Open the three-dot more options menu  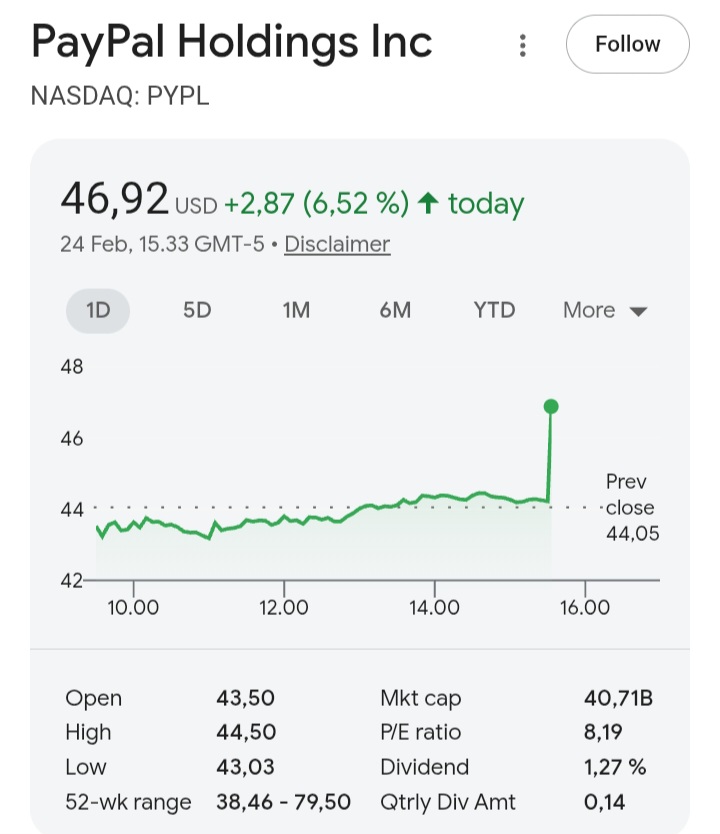tap(522, 45)
